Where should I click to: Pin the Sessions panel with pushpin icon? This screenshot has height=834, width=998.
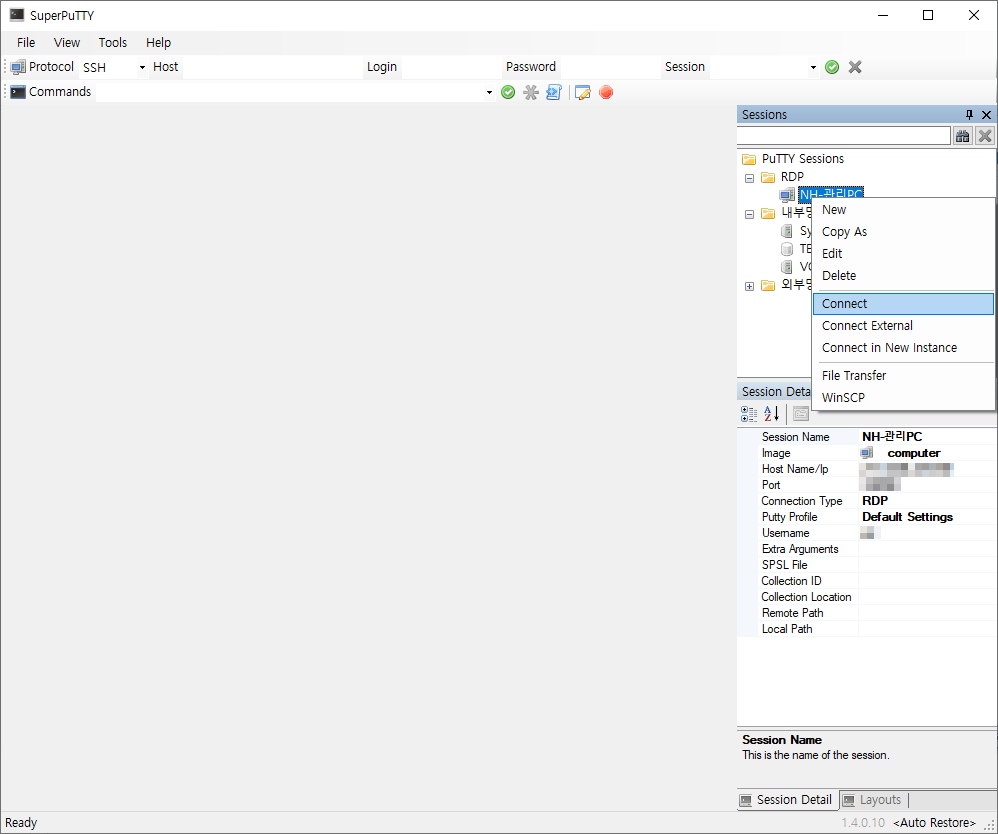click(969, 115)
